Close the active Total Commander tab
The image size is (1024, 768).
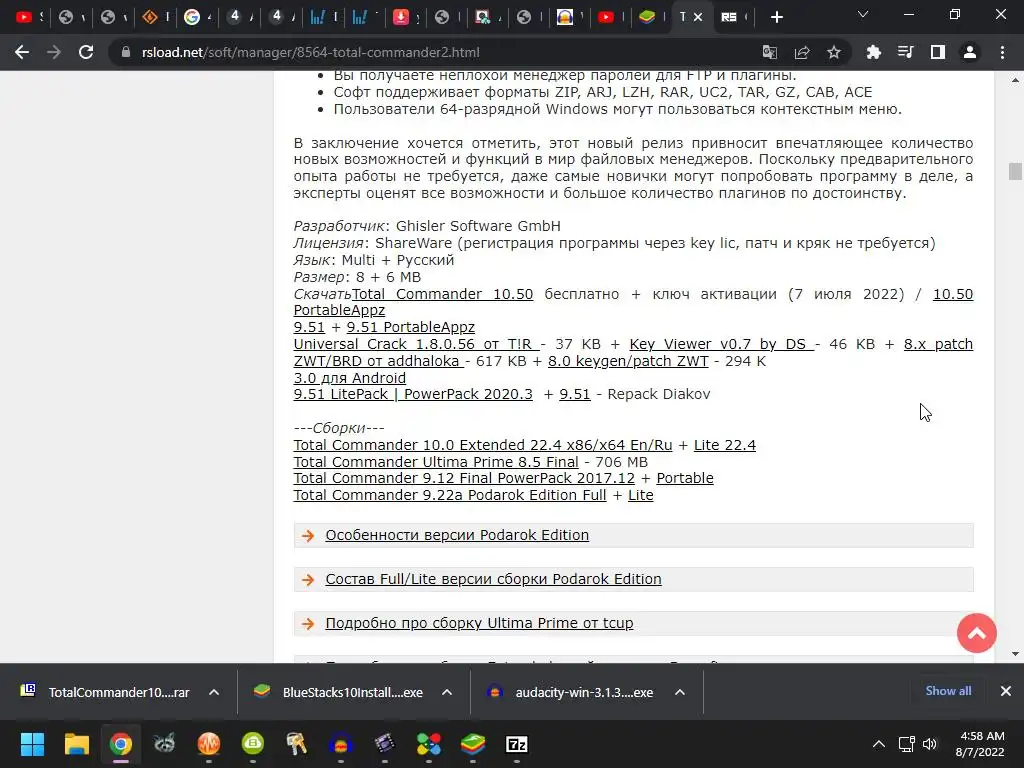pyautogui.click(x=698, y=17)
